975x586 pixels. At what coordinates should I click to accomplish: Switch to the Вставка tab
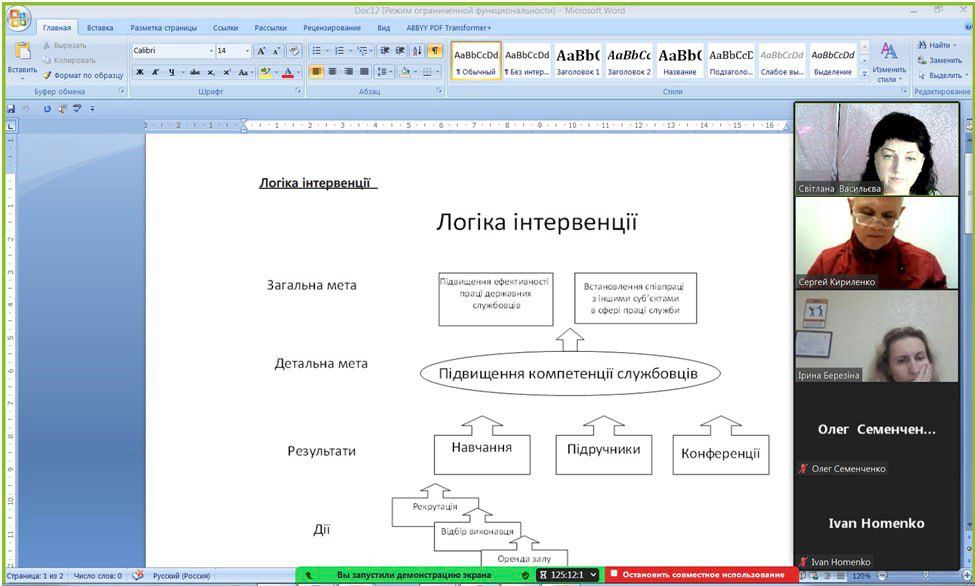pyautogui.click(x=100, y=28)
